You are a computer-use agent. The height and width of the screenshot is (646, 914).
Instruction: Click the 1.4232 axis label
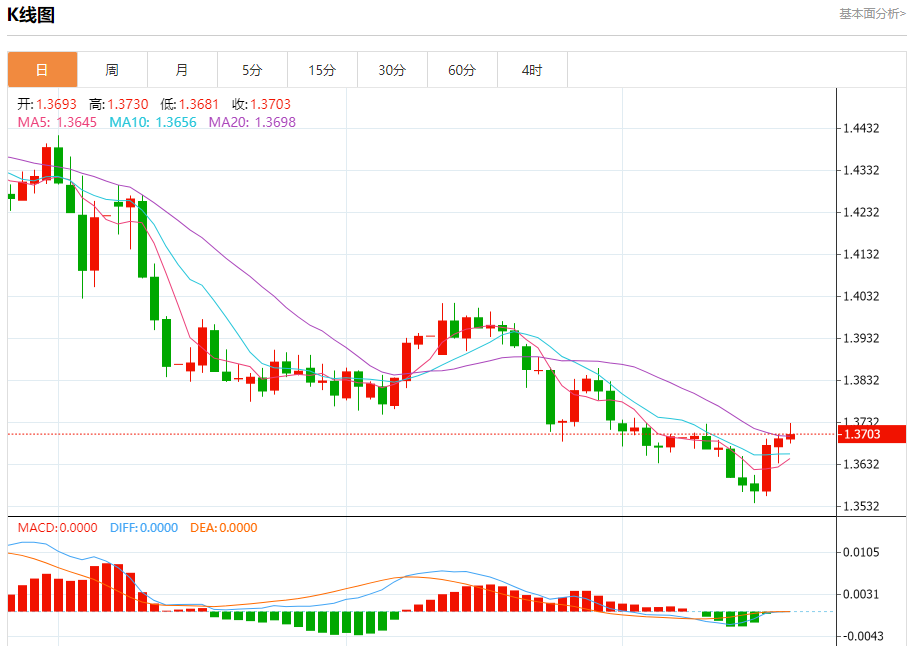coord(861,212)
